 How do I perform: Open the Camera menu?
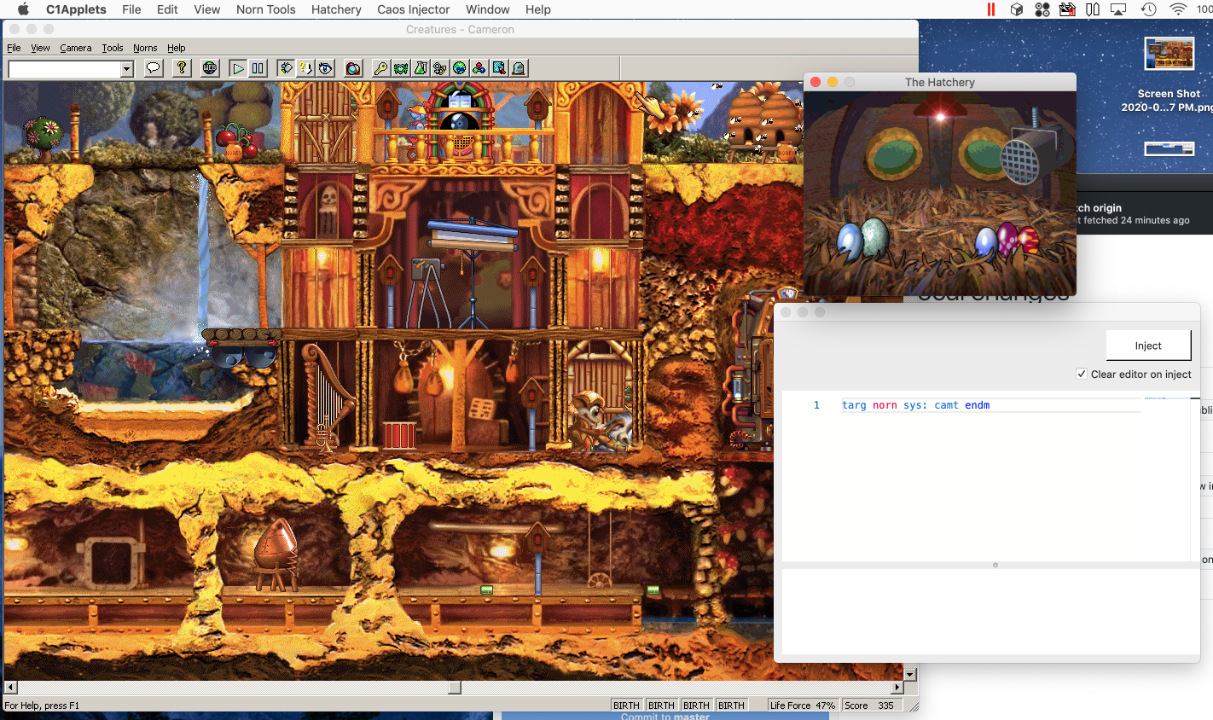click(75, 48)
